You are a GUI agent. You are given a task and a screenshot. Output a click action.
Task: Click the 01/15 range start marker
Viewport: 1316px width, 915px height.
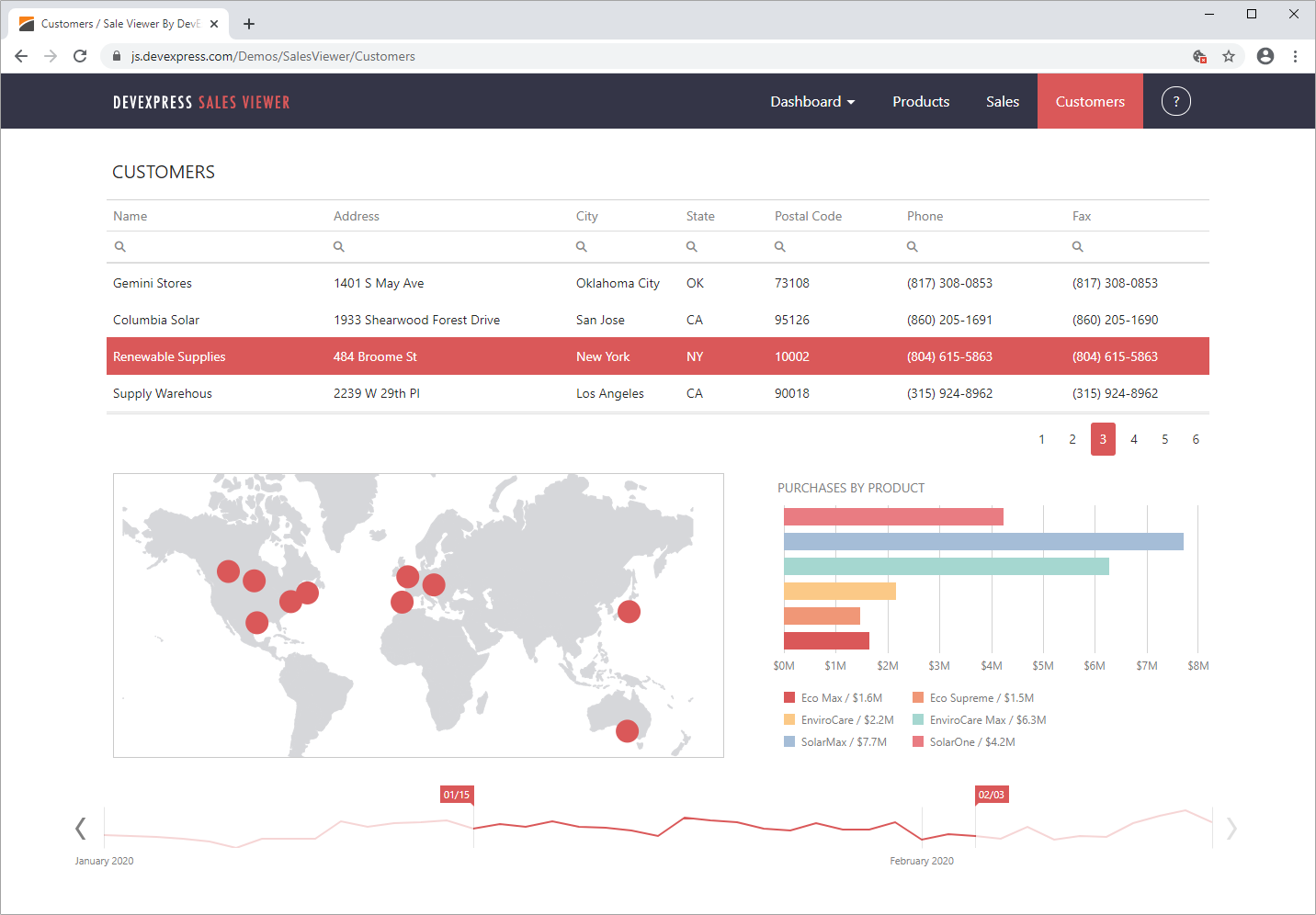point(457,795)
